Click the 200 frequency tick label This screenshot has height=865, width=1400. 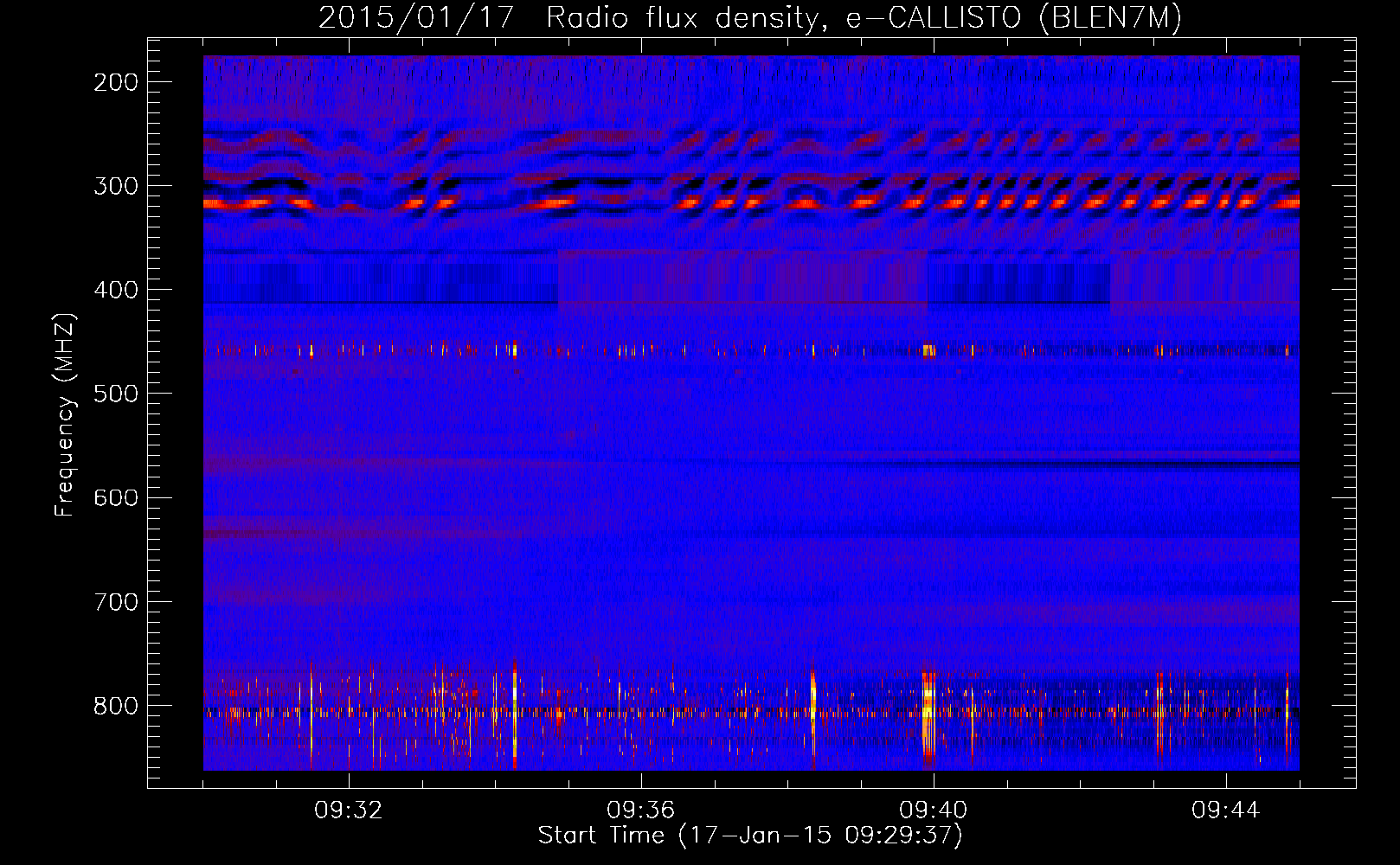point(116,82)
